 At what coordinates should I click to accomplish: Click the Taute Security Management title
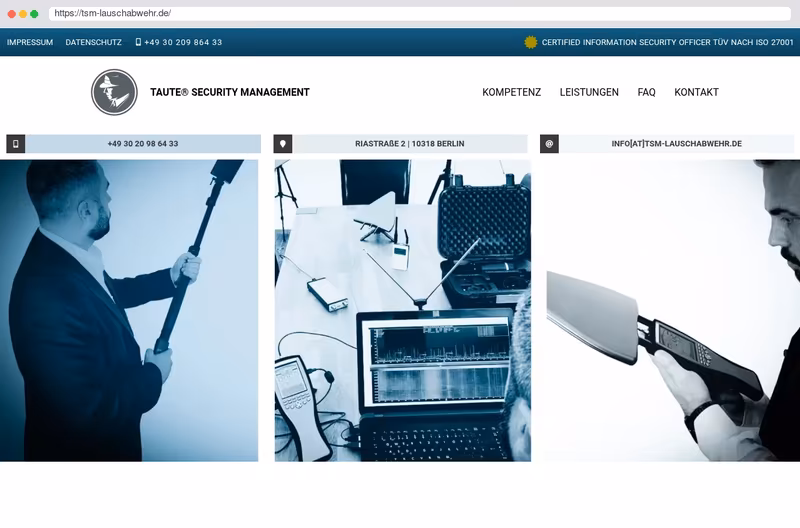point(230,92)
